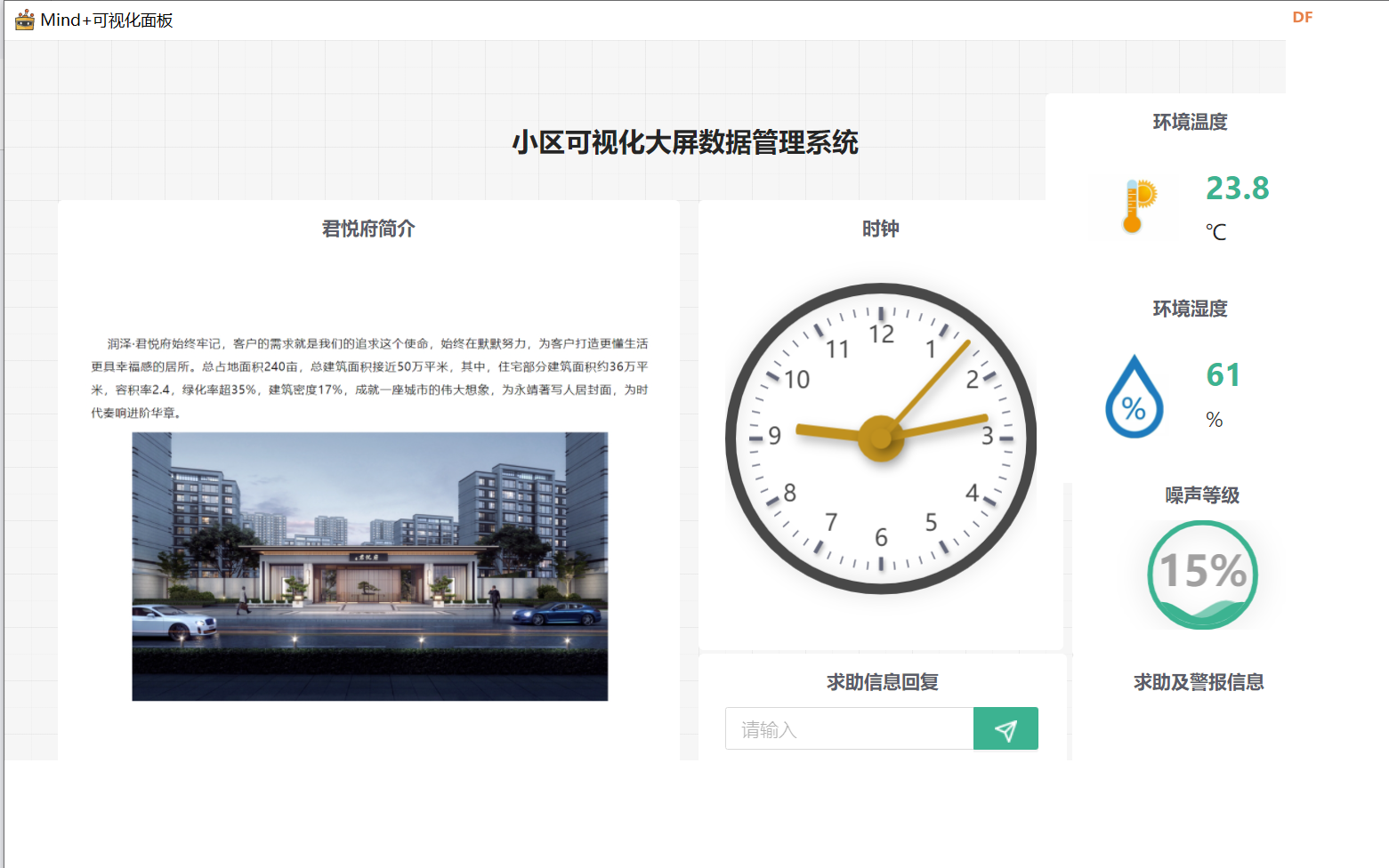Screen dimensions: 1389x868
Task: Click the Mind+可视化面板 window title
Action: [x=107, y=20]
